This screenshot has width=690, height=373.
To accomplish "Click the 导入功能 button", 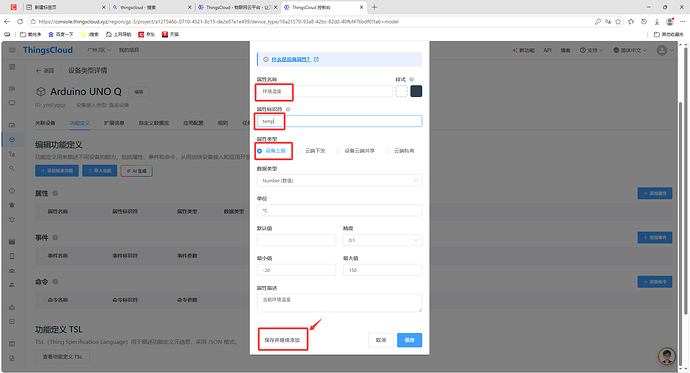I will [x=99, y=171].
